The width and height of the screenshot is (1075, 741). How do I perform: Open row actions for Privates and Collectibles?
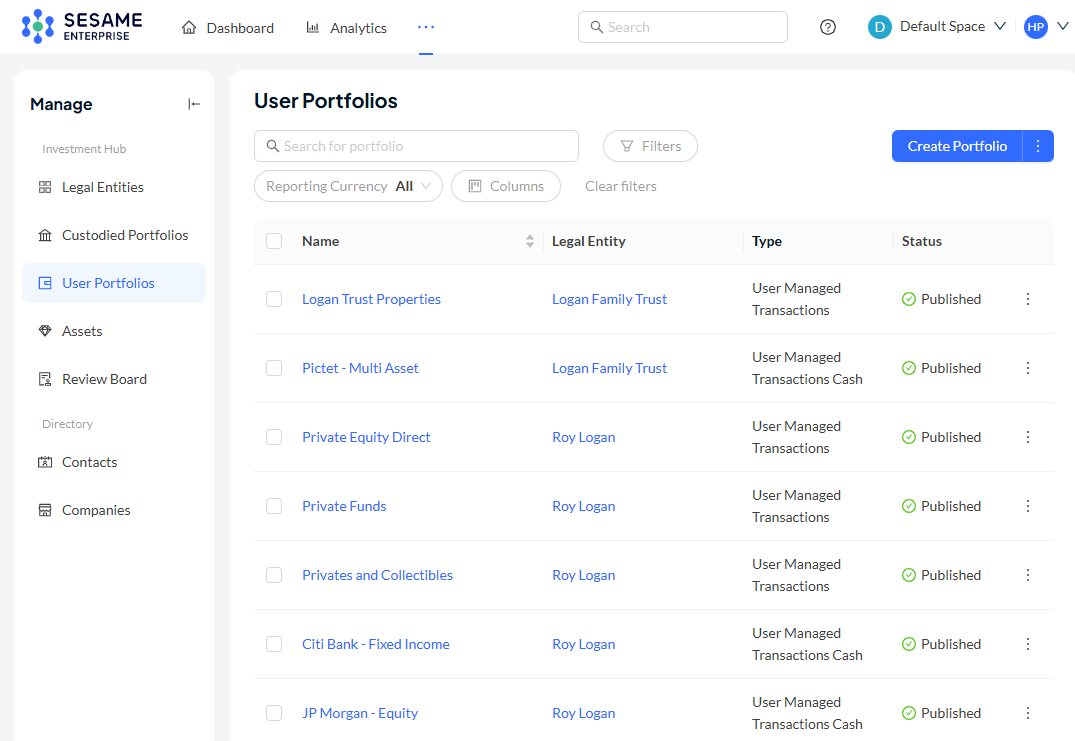coord(1028,575)
